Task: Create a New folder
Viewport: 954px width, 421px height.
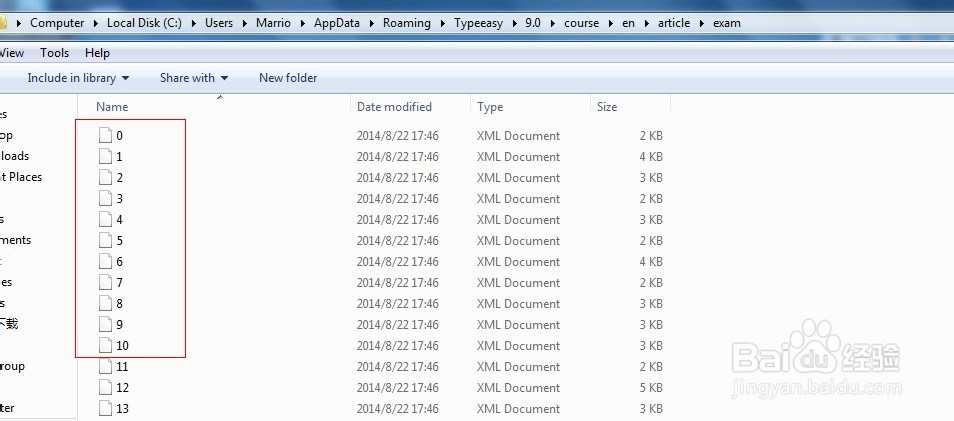Action: (x=288, y=78)
